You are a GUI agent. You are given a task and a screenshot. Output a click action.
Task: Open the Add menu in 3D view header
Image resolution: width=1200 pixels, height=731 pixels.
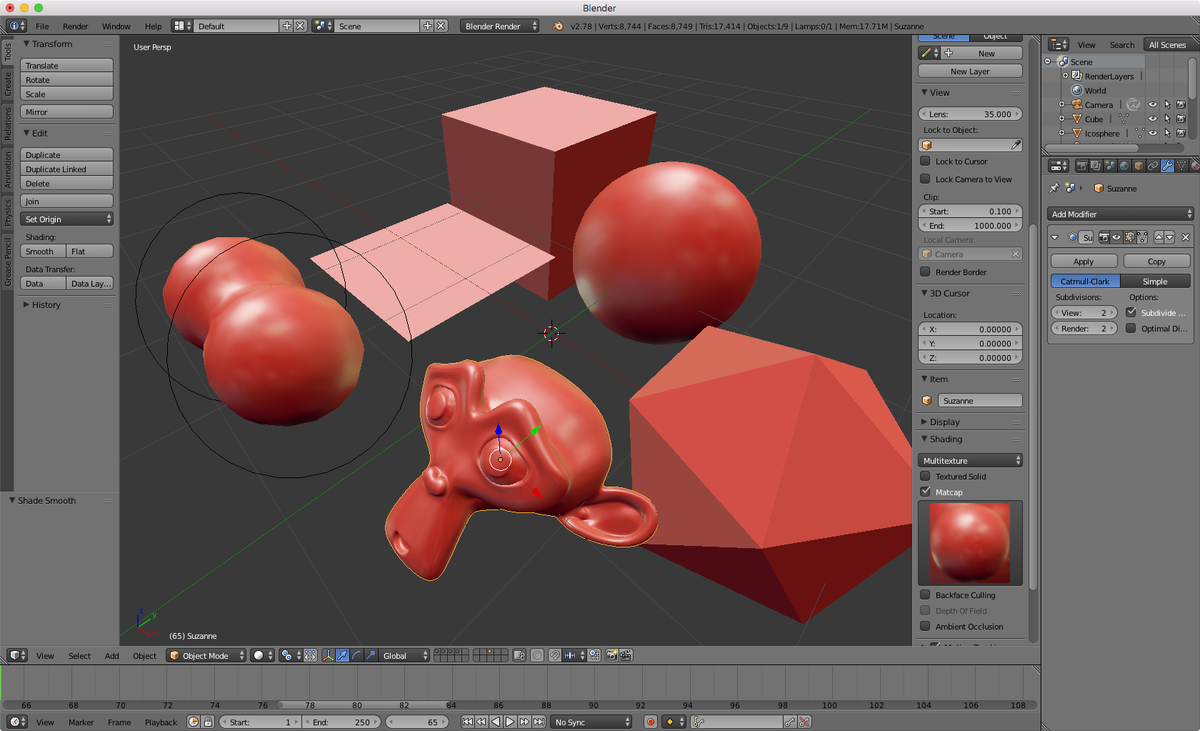112,656
